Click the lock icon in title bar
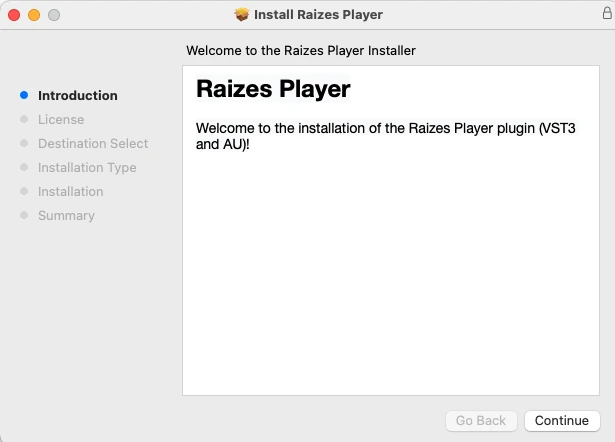The image size is (615, 442). [607, 13]
